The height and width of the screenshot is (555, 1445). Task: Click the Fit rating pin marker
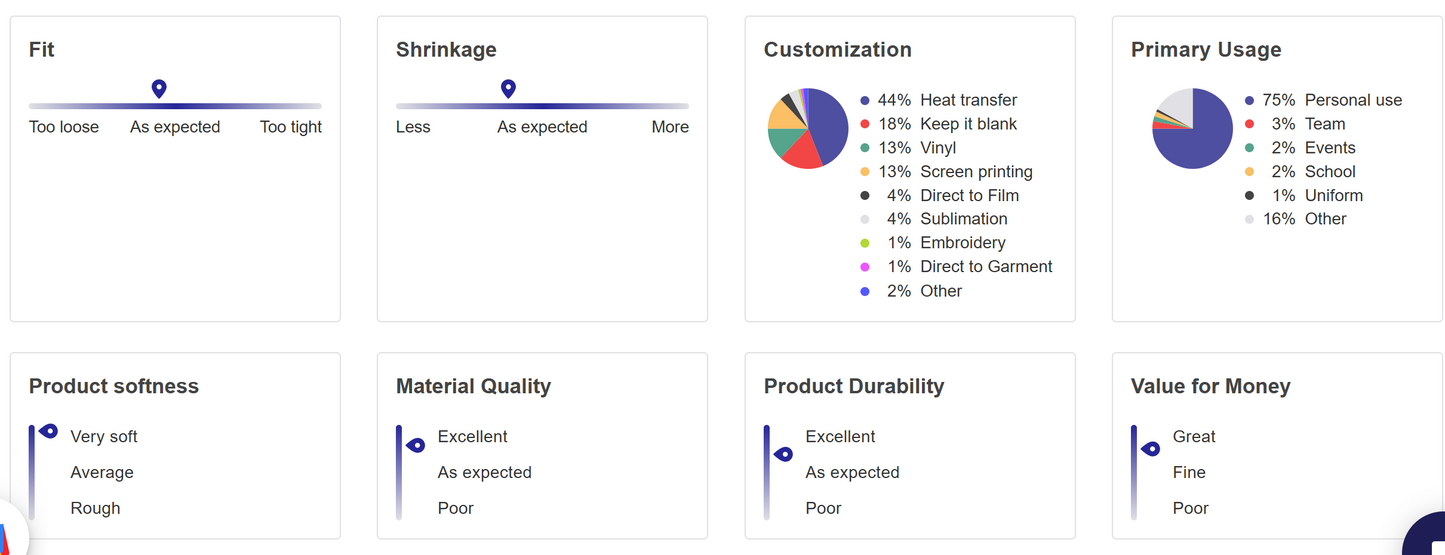coord(158,89)
